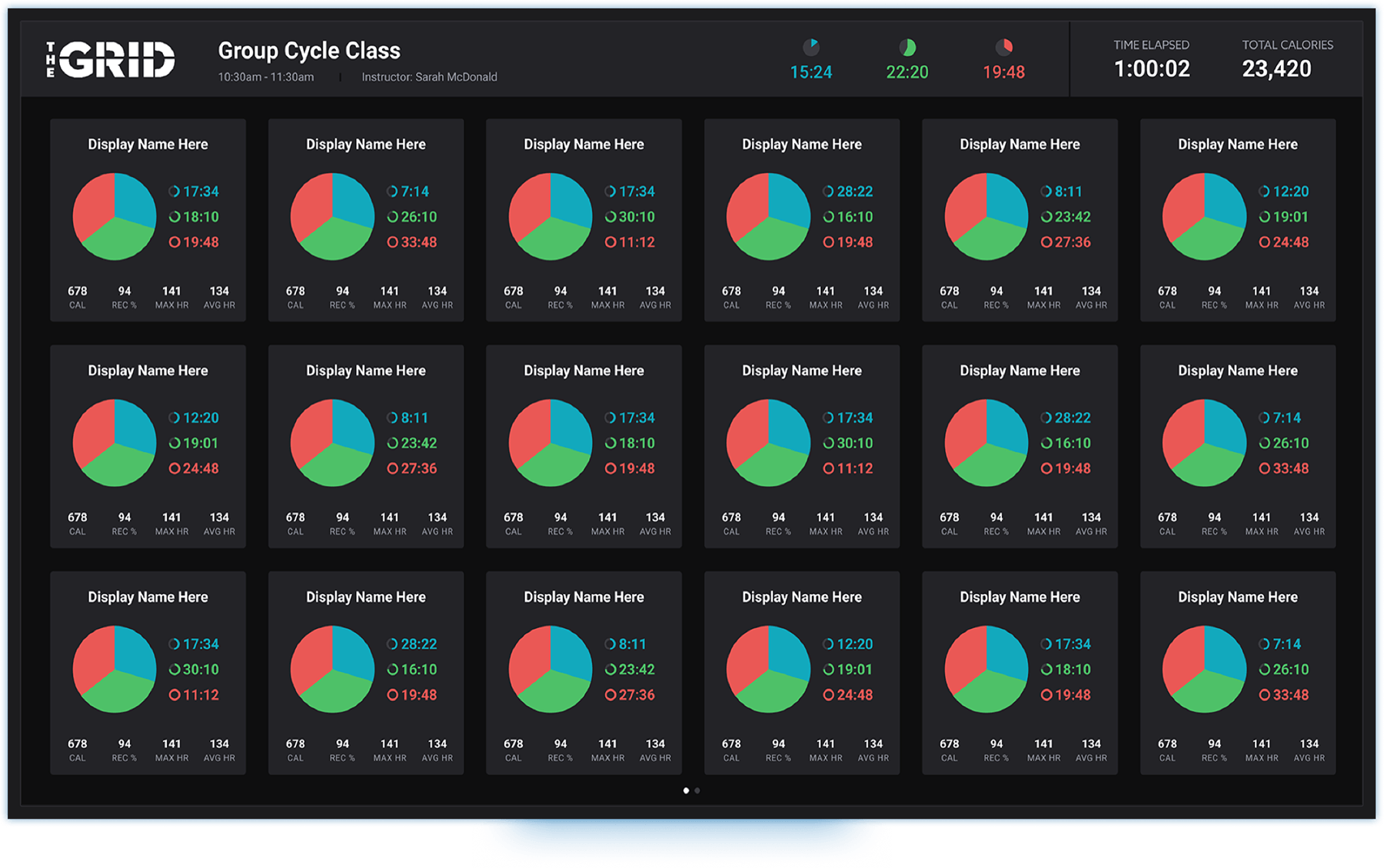The width and height of the screenshot is (1384, 868).
Task: Click the pie chart in the bottom-right card
Action: point(1204,669)
